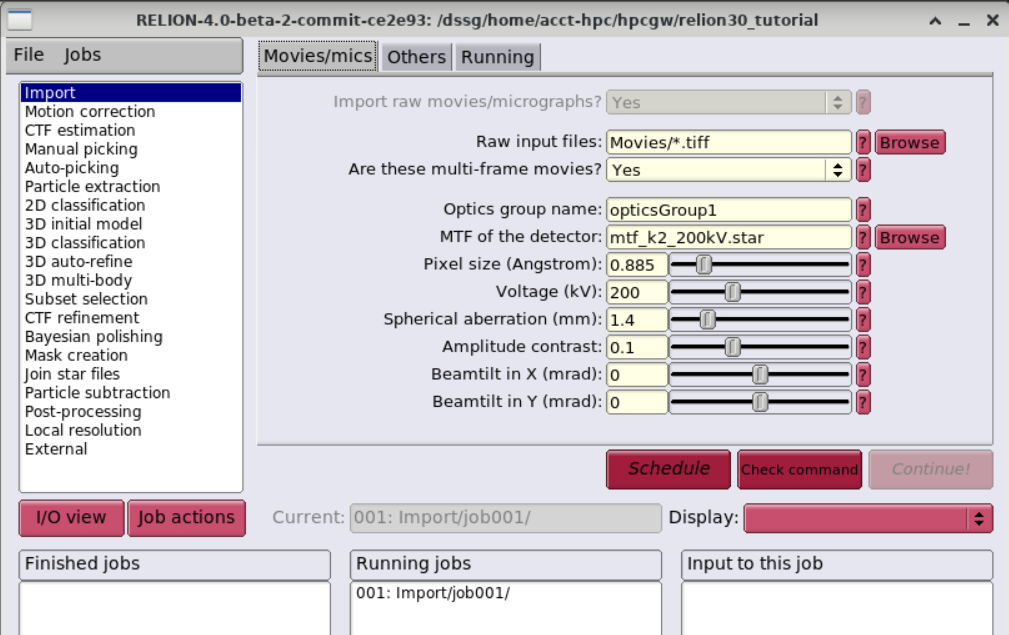The width and height of the screenshot is (1009, 635).
Task: Click the Schedule button
Action: click(x=668, y=469)
